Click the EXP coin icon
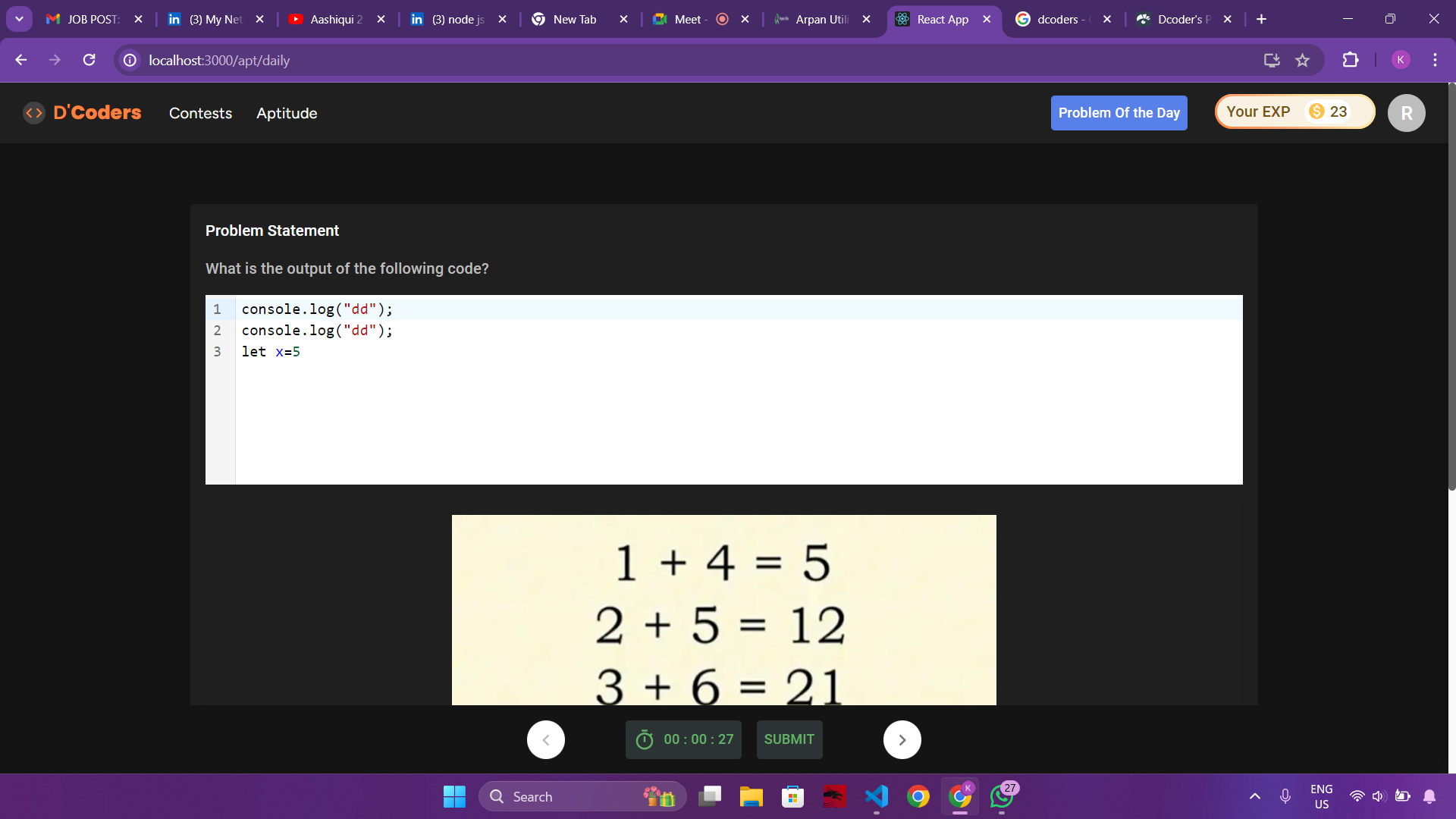The image size is (1456, 819). tap(1316, 111)
